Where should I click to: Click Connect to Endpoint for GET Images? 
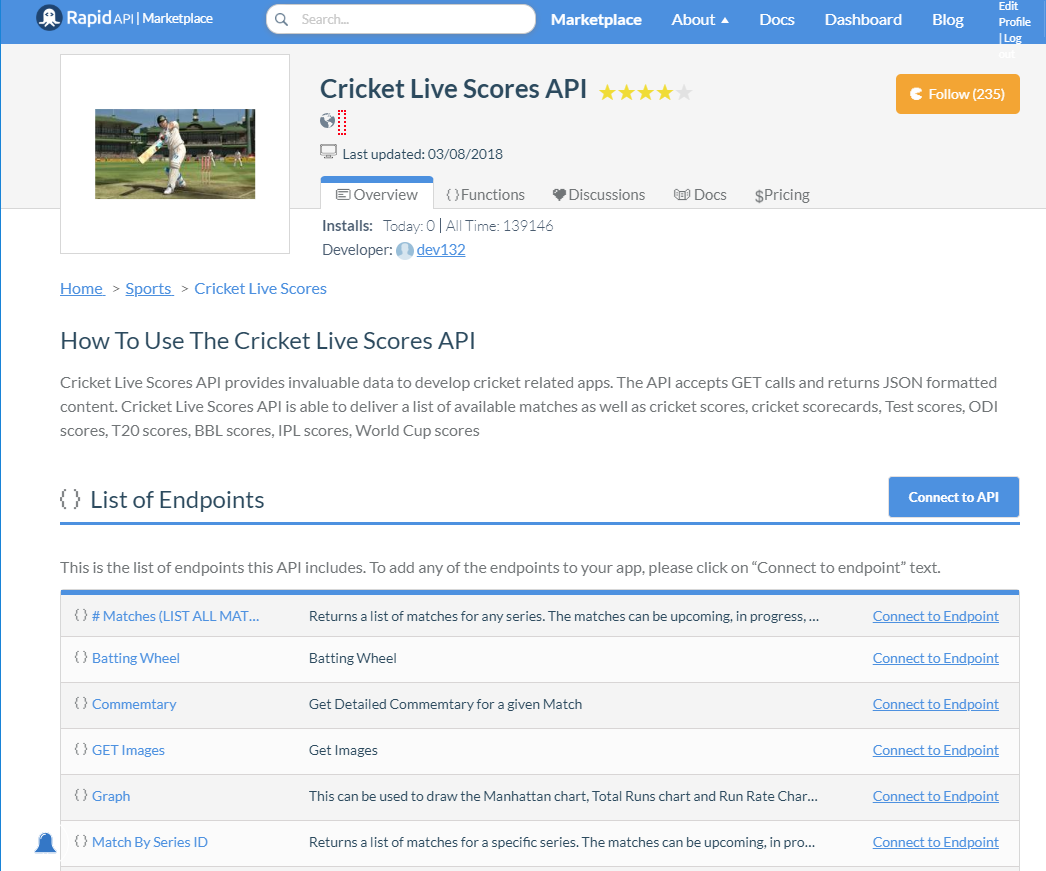pyautogui.click(x=935, y=750)
